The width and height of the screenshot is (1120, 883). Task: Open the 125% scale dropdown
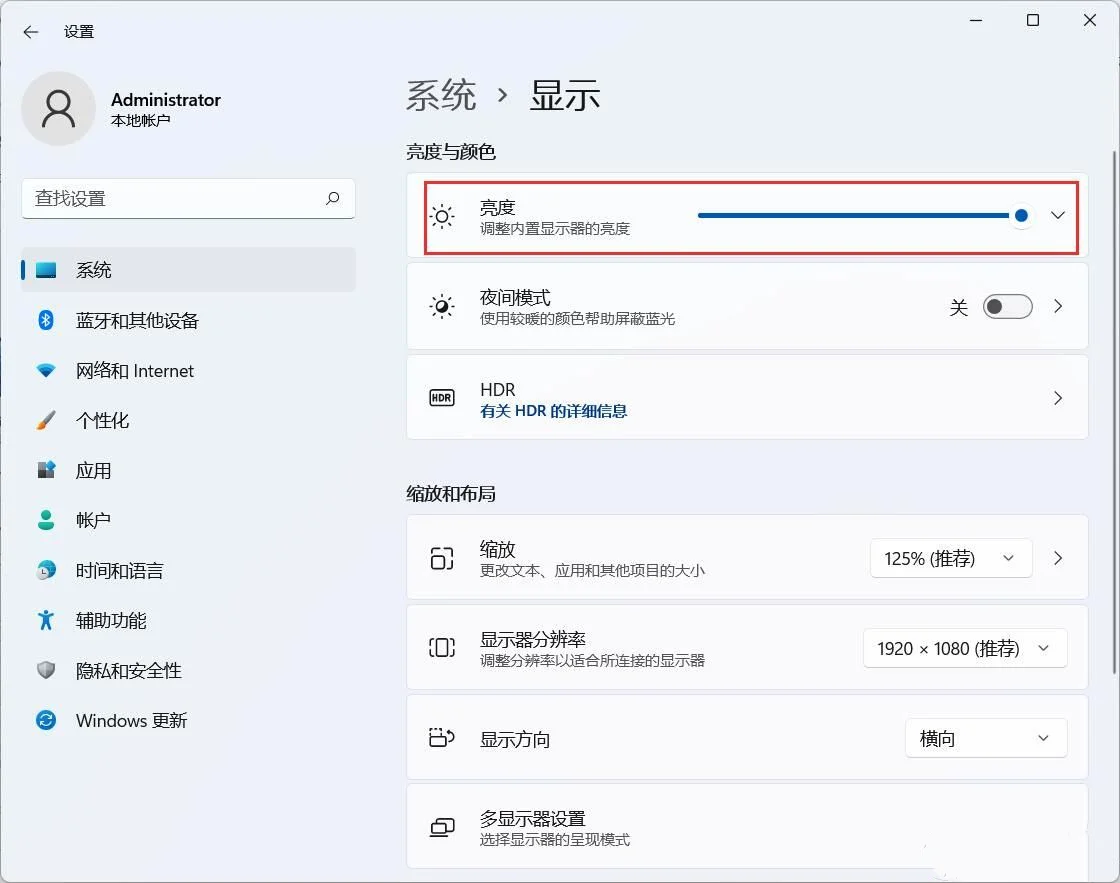click(951, 558)
